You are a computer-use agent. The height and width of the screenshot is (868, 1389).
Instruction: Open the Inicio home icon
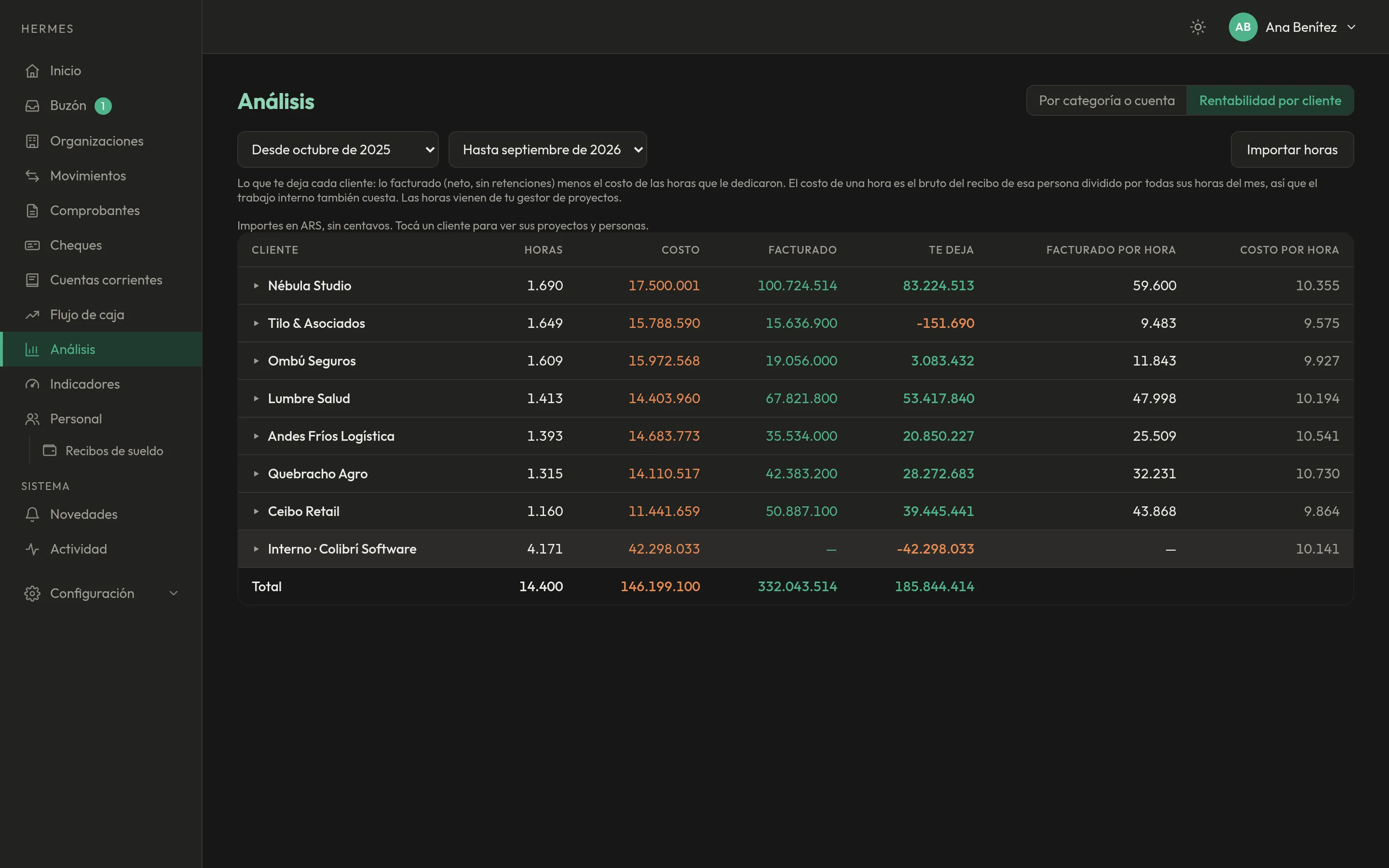click(x=32, y=70)
